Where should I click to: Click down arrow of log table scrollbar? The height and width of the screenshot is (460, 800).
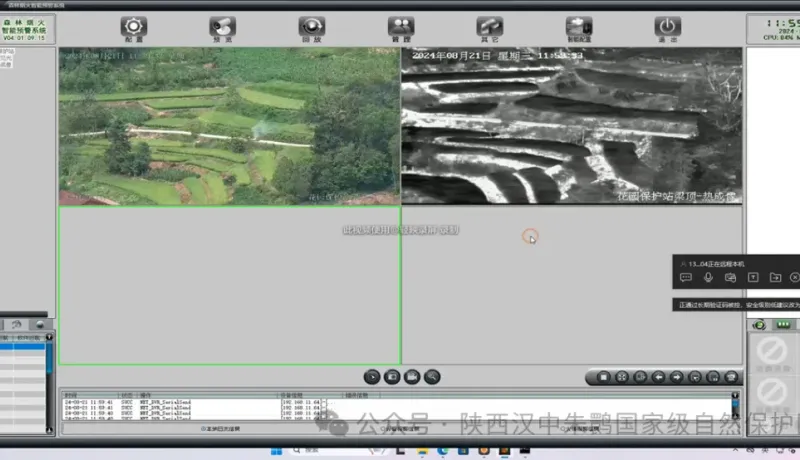click(735, 416)
